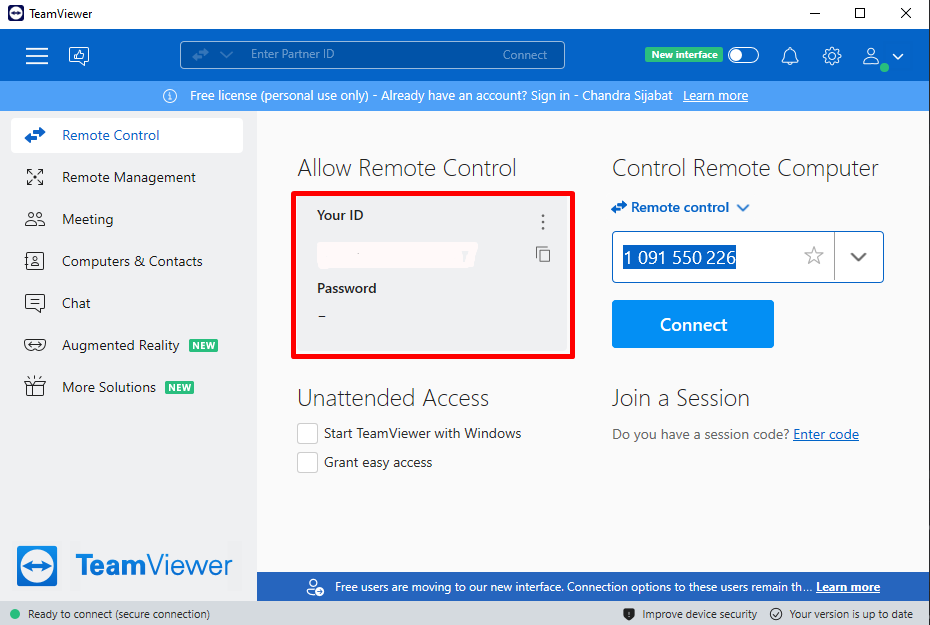930x625 pixels.
Task: Check Start TeamViewer with Windows
Action: coord(307,433)
